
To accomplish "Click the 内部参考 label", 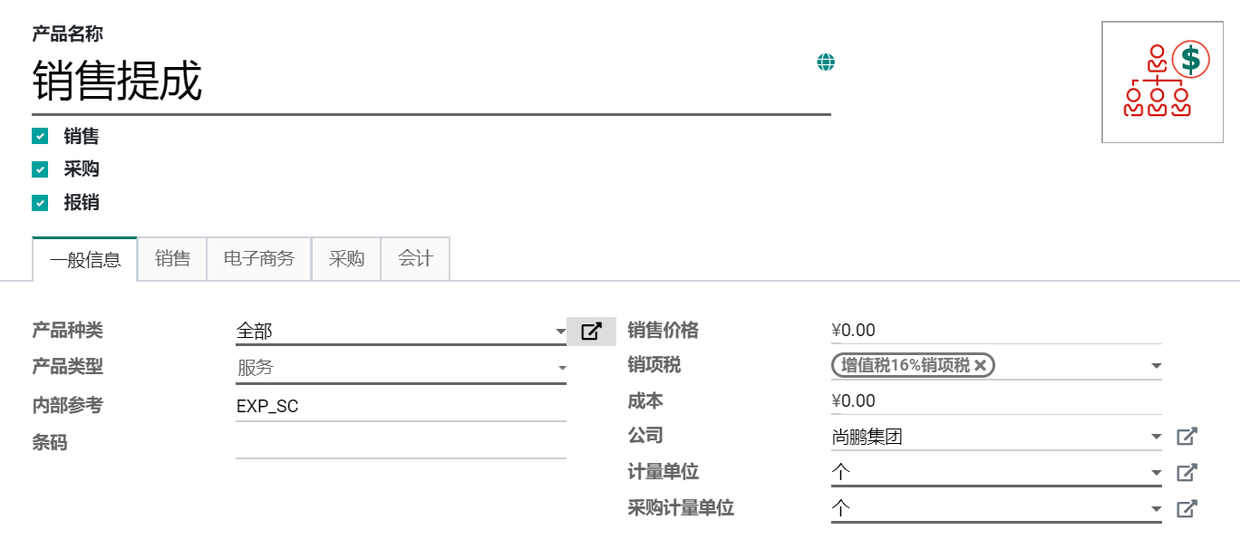I will [x=67, y=405].
